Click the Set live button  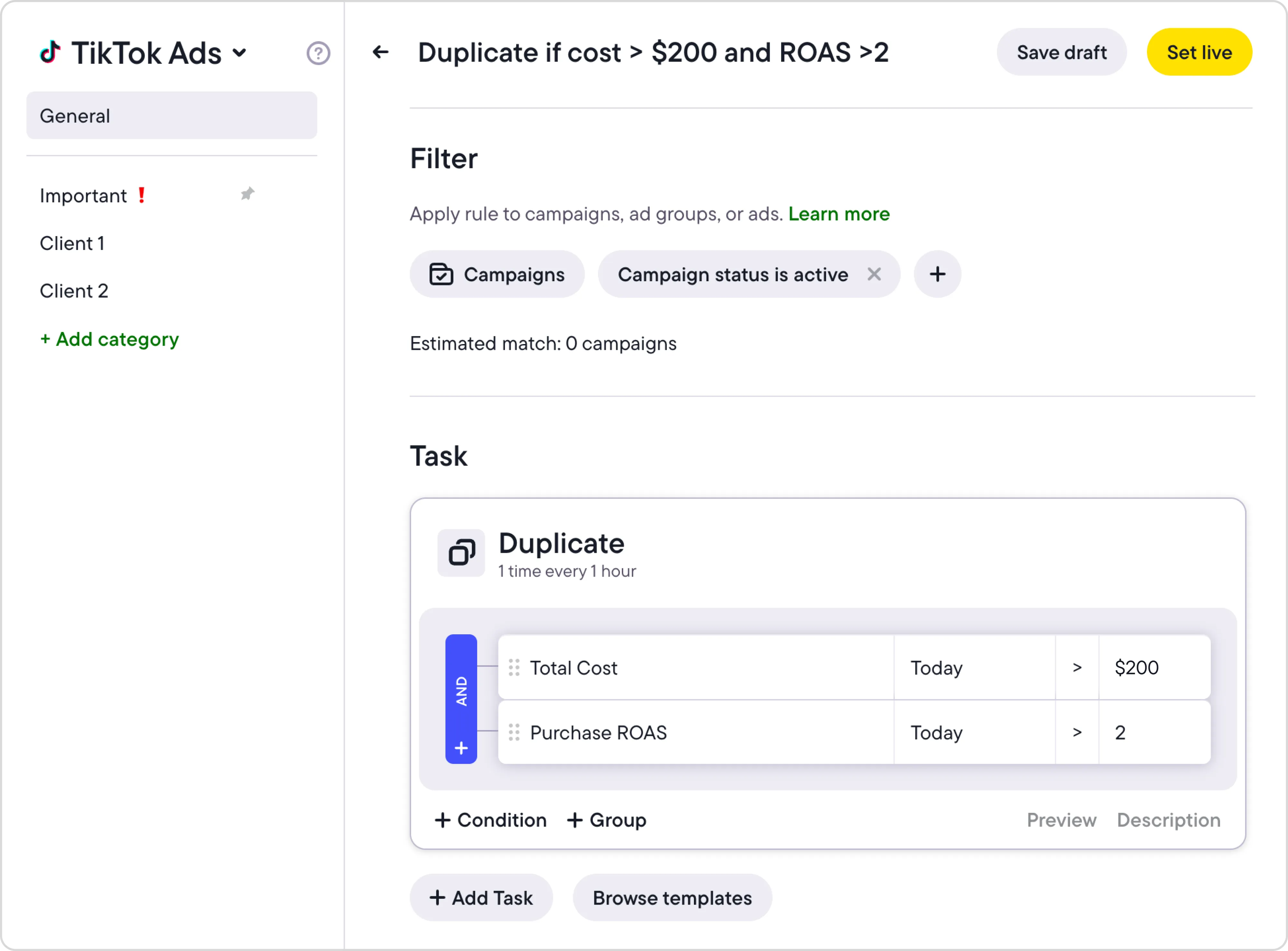(1199, 53)
